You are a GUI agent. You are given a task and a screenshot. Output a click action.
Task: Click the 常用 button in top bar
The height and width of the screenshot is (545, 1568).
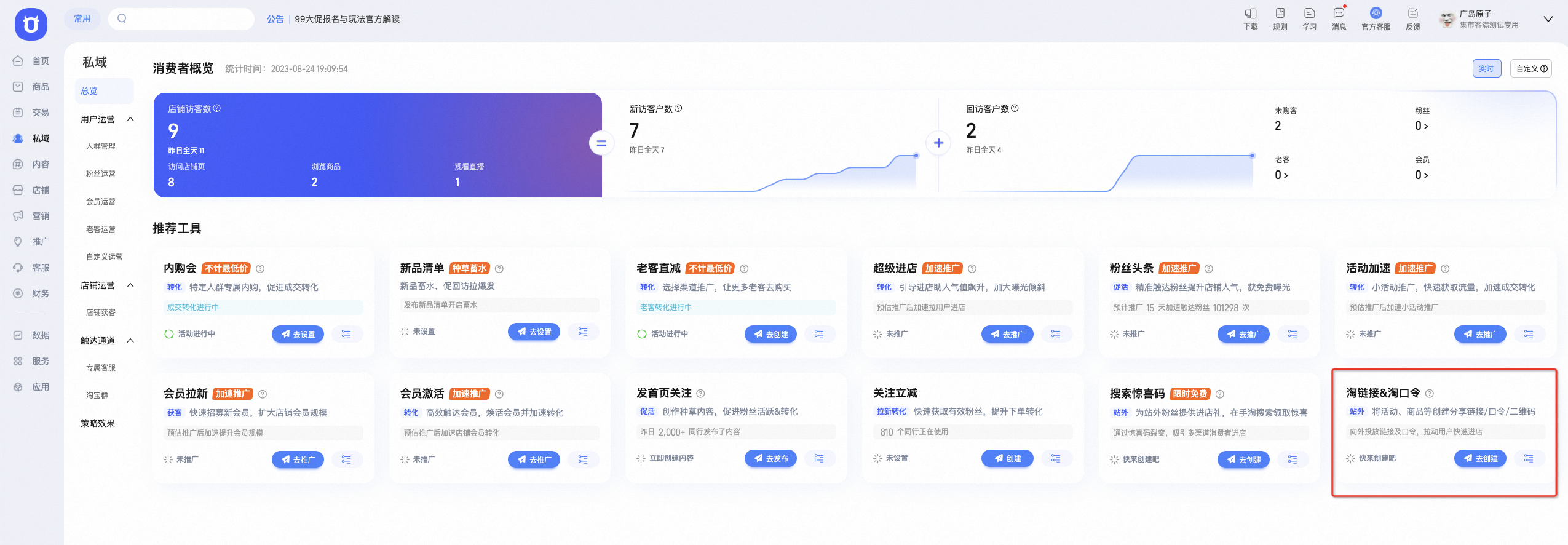point(82,18)
